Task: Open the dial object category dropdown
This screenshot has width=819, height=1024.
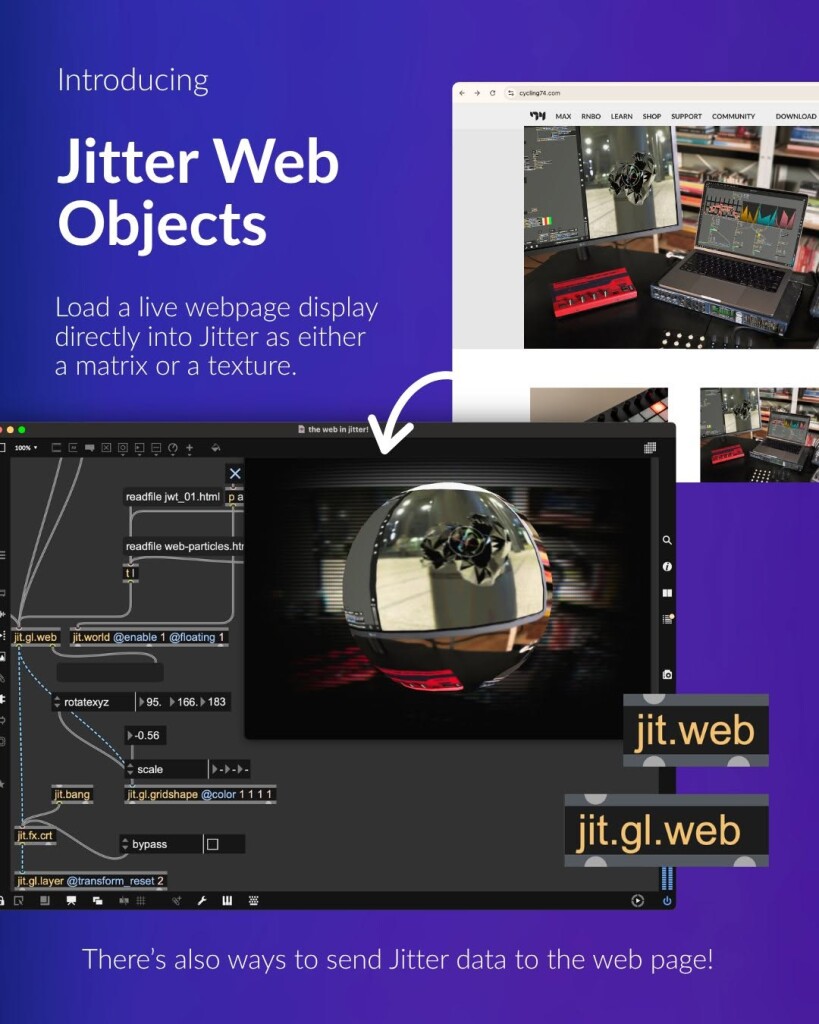Action: tap(172, 448)
